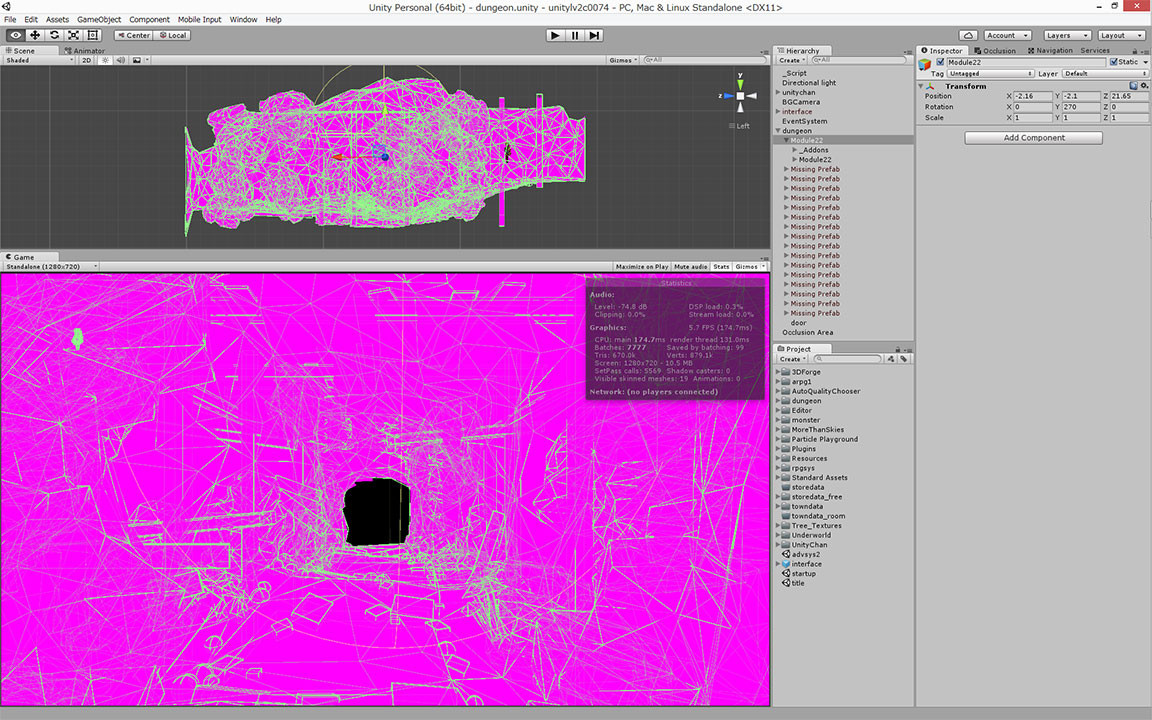
Task: Select the Scale tool
Action: click(73, 35)
